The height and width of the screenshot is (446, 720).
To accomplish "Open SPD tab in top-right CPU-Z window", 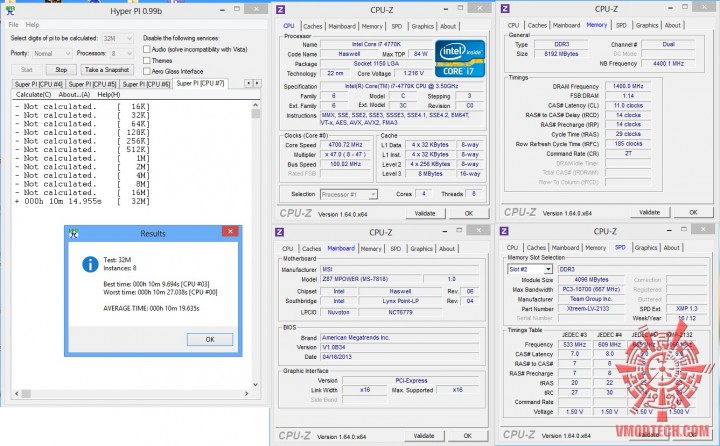I will click(621, 25).
